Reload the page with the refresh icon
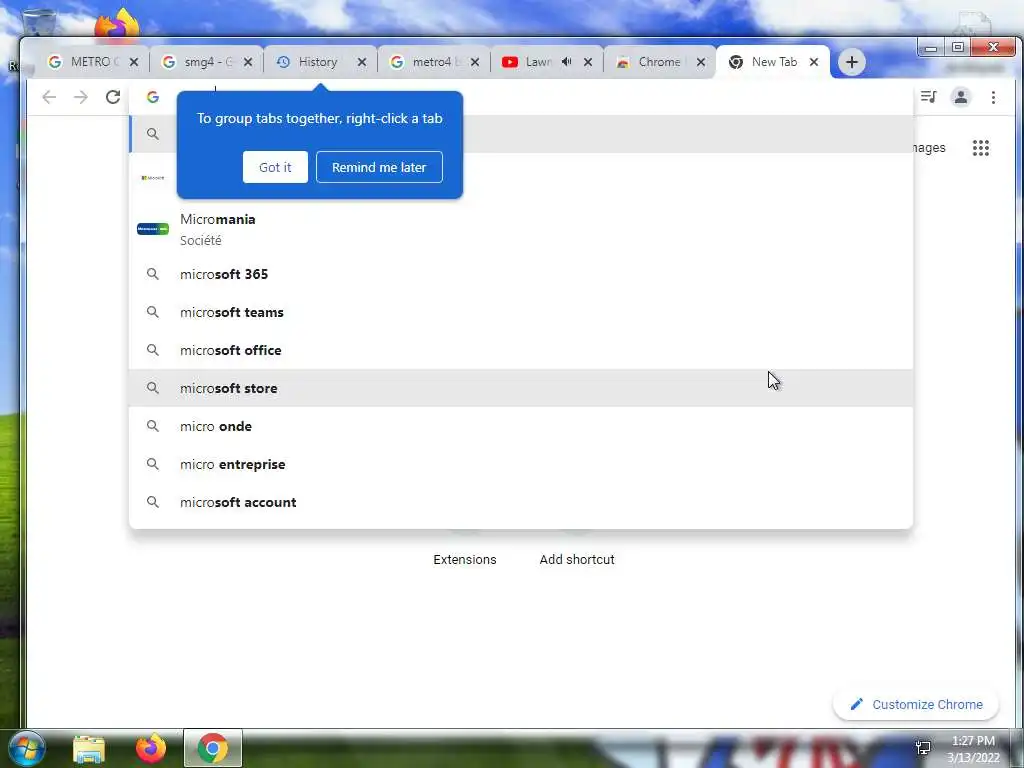This screenshot has width=1024, height=768. point(113,97)
